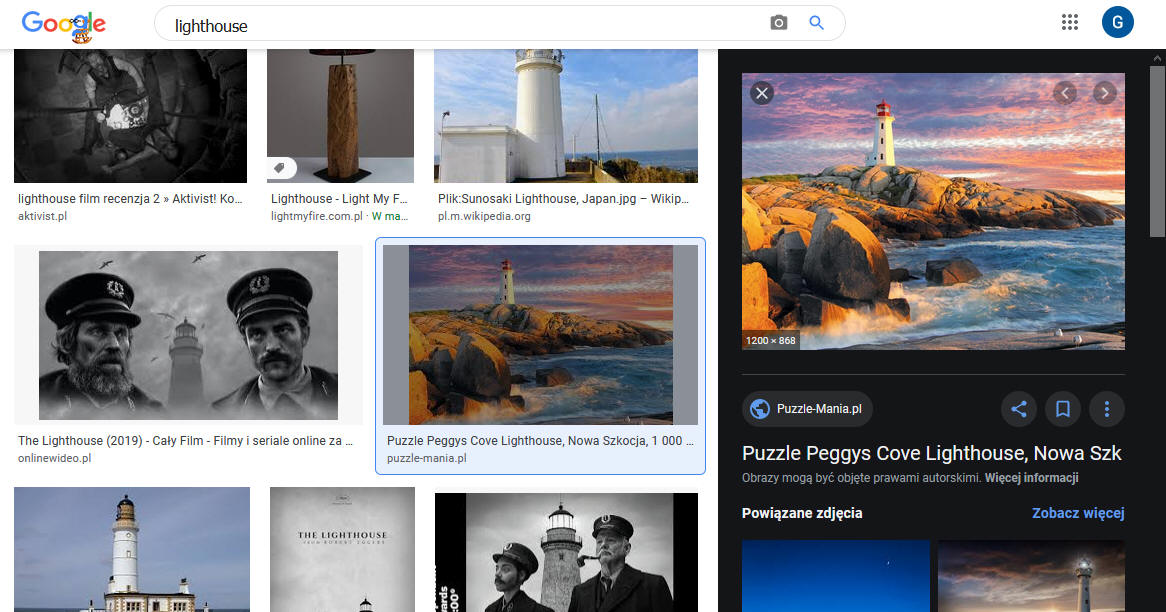This screenshot has height=612, width=1166.
Task: Visit the Puzzle-Mania.pl source chip
Action: tap(807, 409)
